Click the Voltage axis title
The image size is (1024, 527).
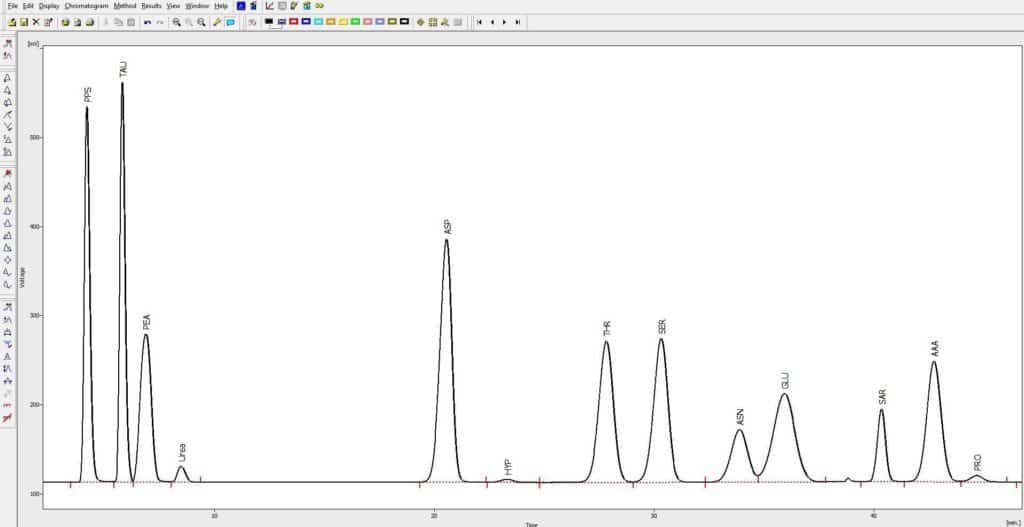(x=23, y=277)
